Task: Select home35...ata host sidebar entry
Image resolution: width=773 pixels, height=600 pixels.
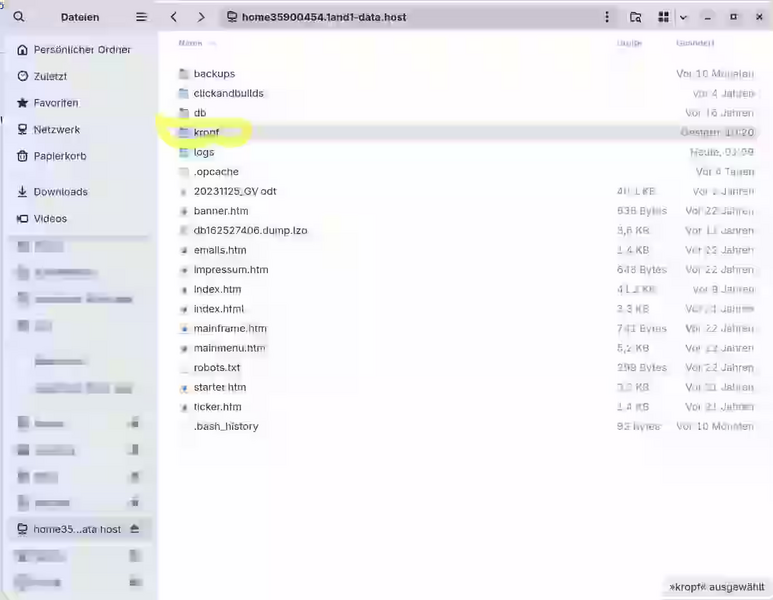Action: [79, 529]
